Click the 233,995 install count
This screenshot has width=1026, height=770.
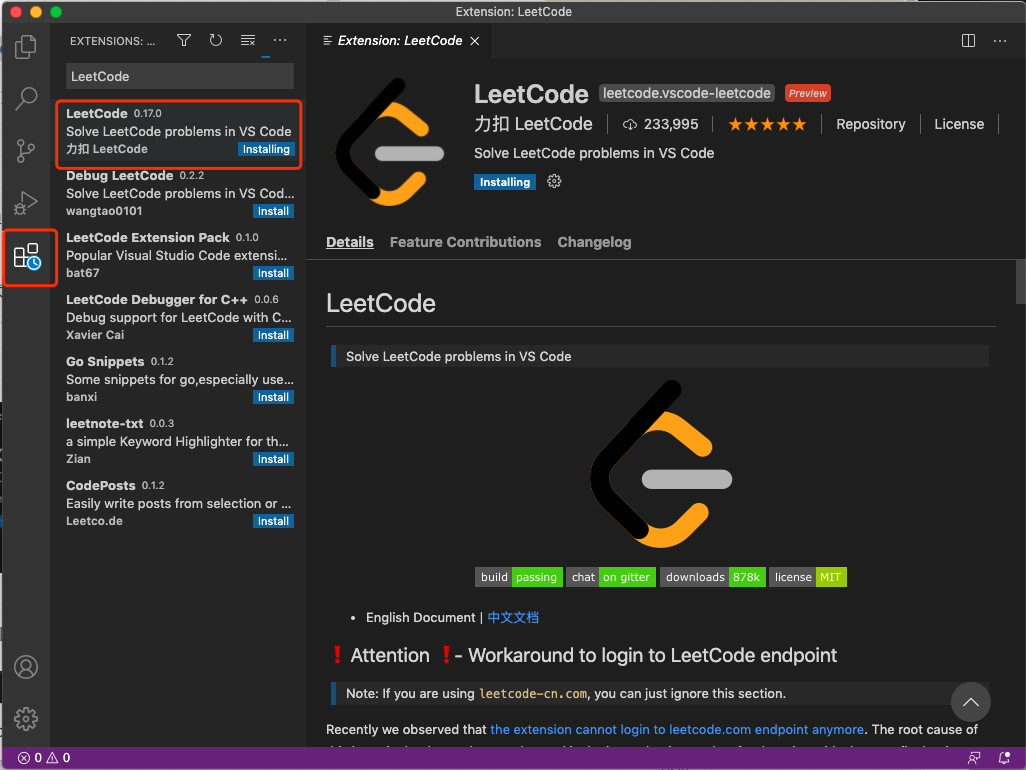(x=660, y=124)
